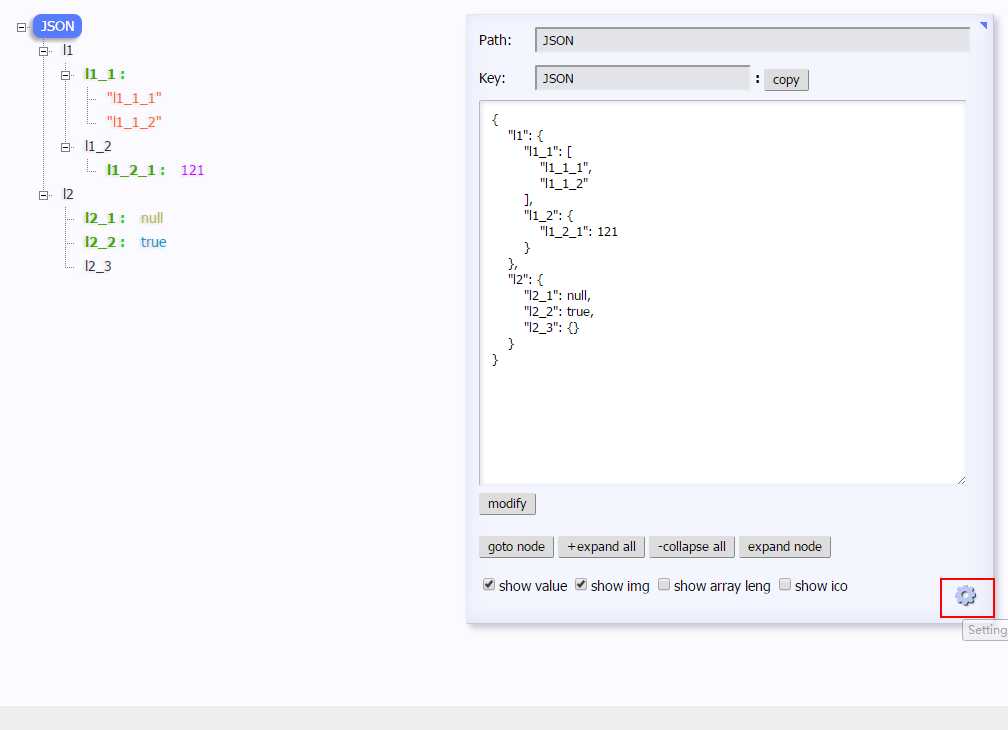Collapse panel via top-right corner triangle
The image size is (1008, 730).
(x=984, y=25)
